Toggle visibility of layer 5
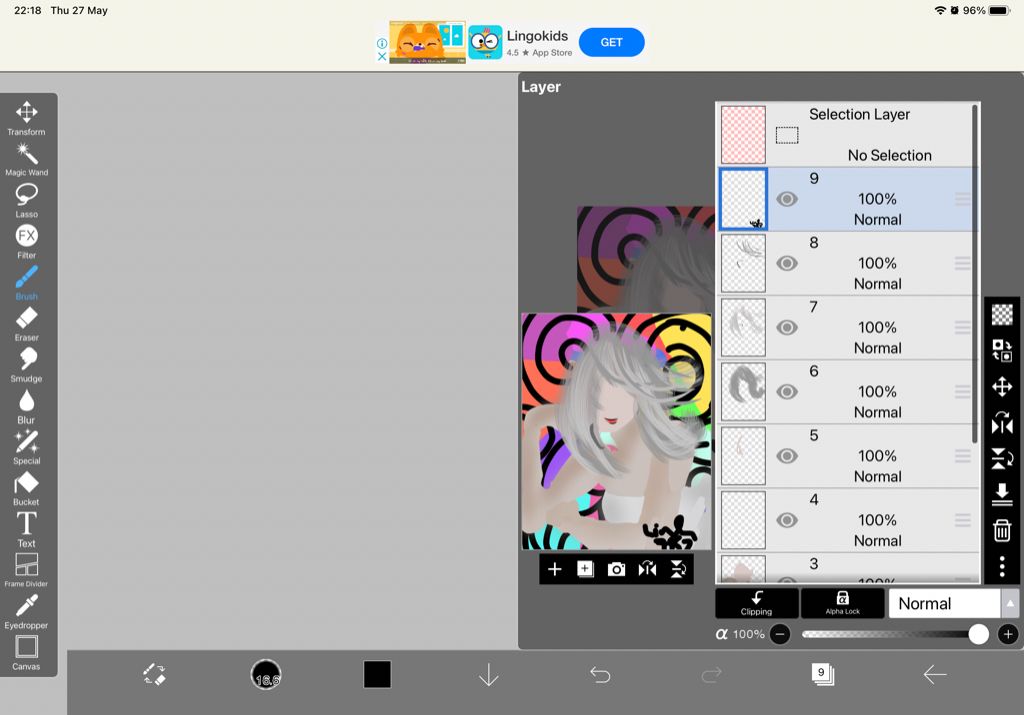Screen dimensions: 1024x715 pyautogui.click(x=787, y=456)
